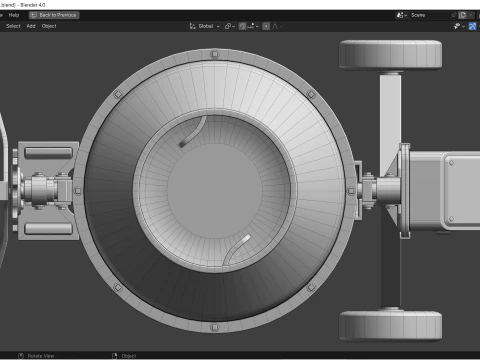Viewport: 480px width, 360px height.
Task: Click the Rotate View status bar entry
Action: click(36, 356)
